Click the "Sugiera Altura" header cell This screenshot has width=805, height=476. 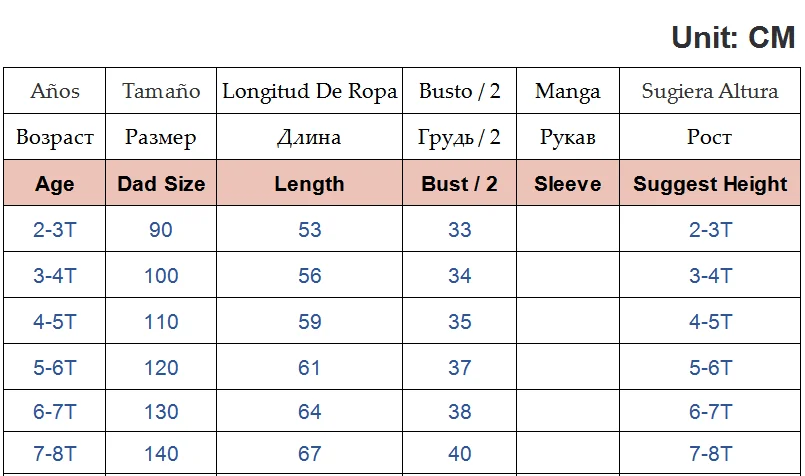point(710,91)
